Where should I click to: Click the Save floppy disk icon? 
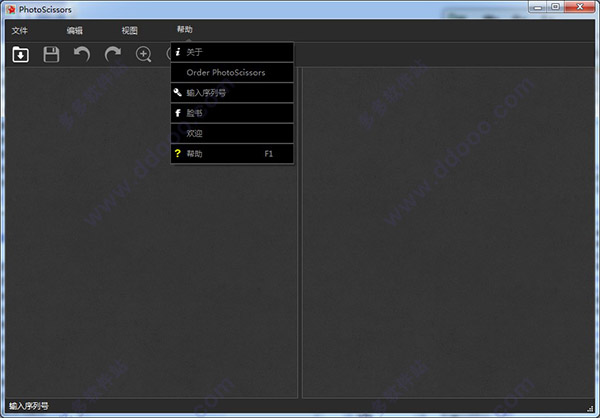pyautogui.click(x=51, y=54)
